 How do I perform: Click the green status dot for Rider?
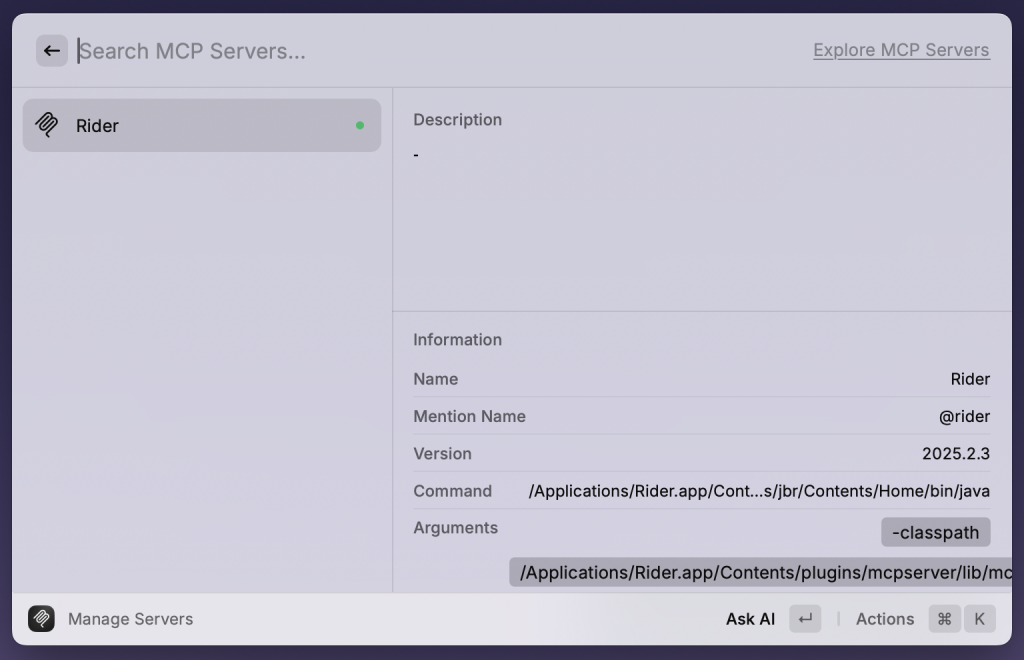point(360,125)
